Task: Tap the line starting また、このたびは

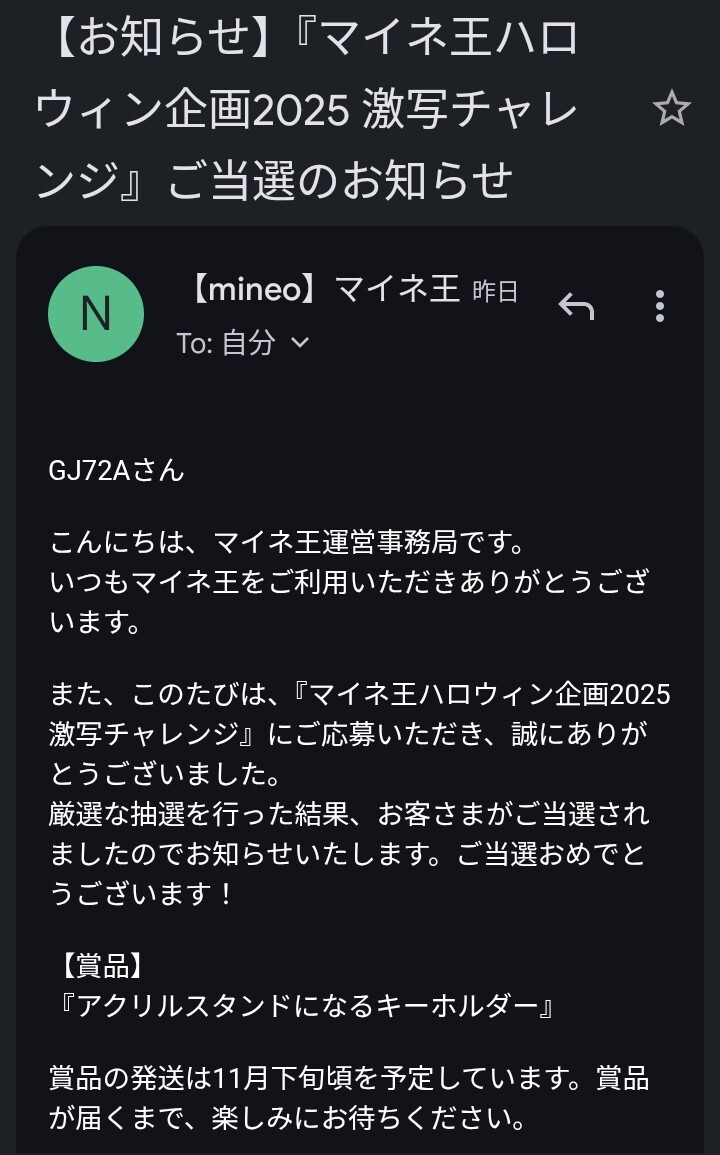Action: (359, 695)
